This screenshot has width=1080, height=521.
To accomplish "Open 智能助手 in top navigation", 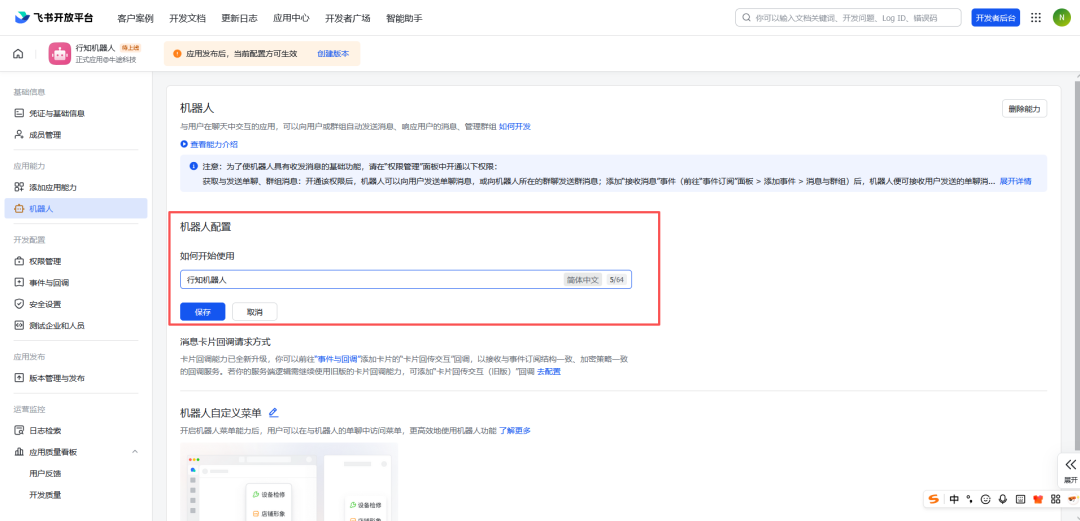I will pos(404,19).
